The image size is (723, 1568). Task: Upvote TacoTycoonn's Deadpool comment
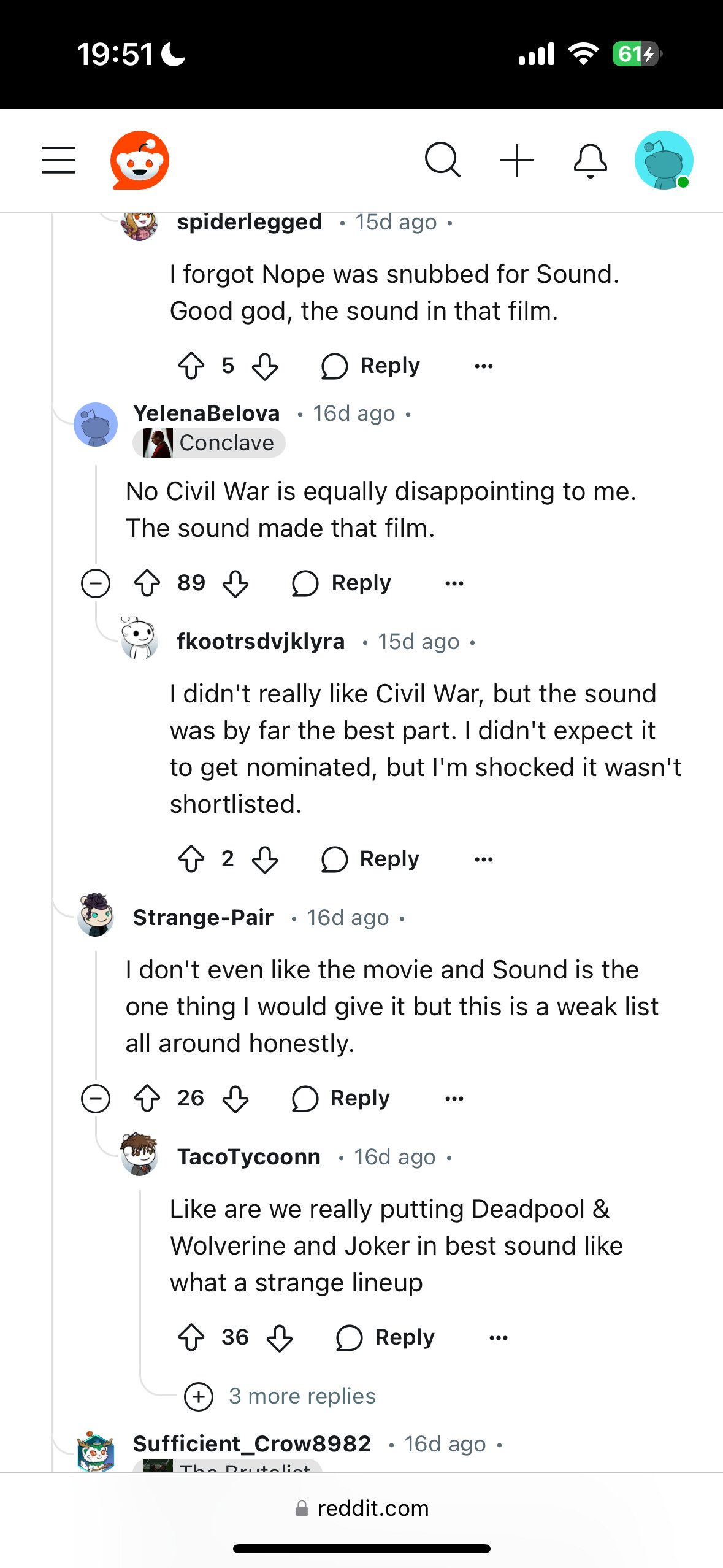coord(191,1337)
